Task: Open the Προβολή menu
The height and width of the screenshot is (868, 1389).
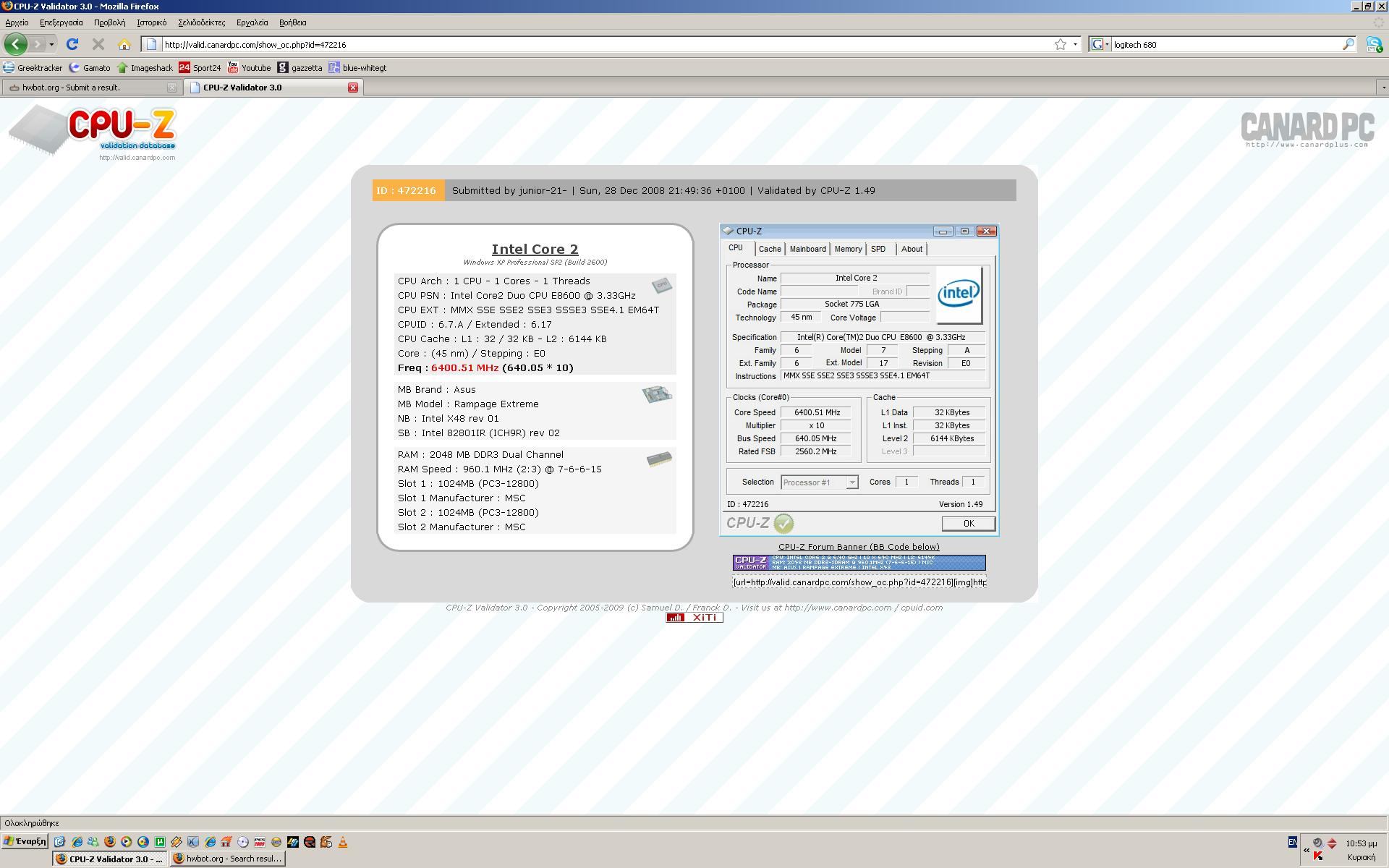Action: coord(110,22)
